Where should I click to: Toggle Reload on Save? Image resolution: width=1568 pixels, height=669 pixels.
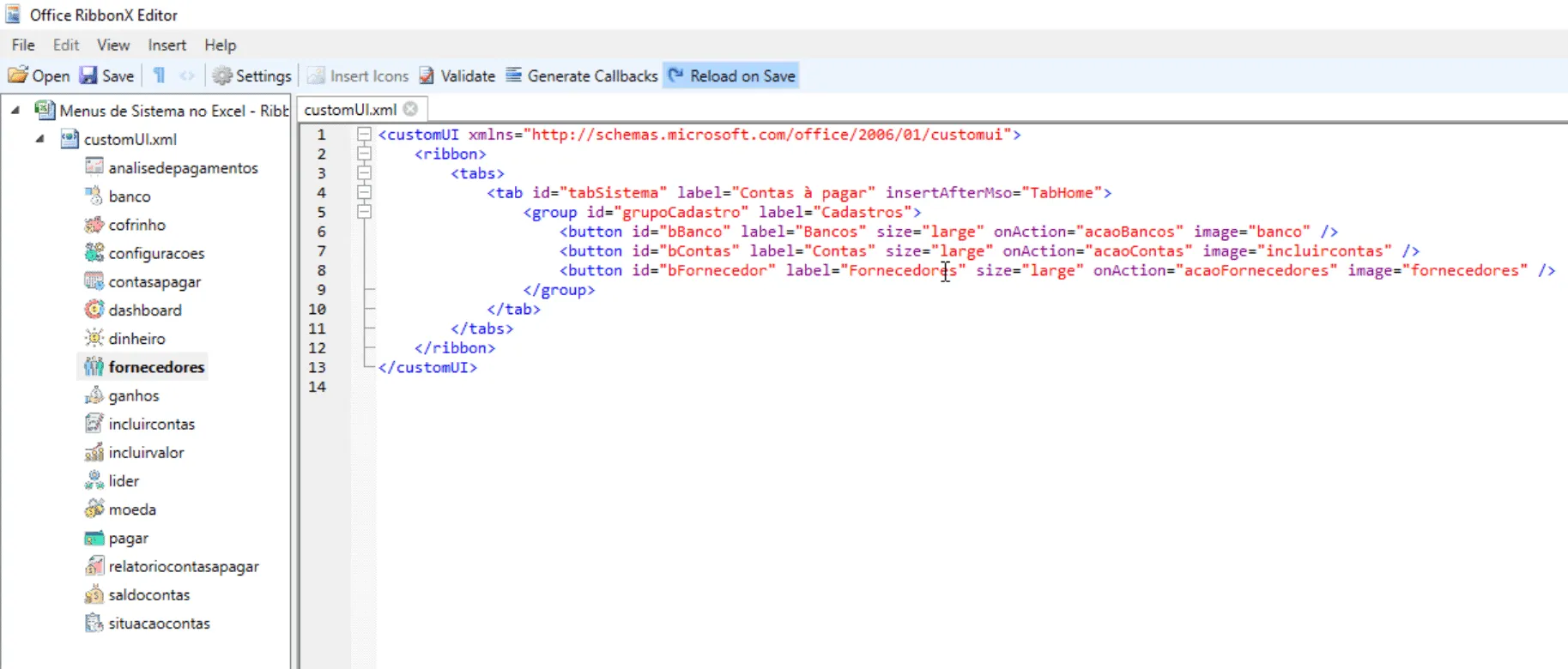tap(731, 76)
